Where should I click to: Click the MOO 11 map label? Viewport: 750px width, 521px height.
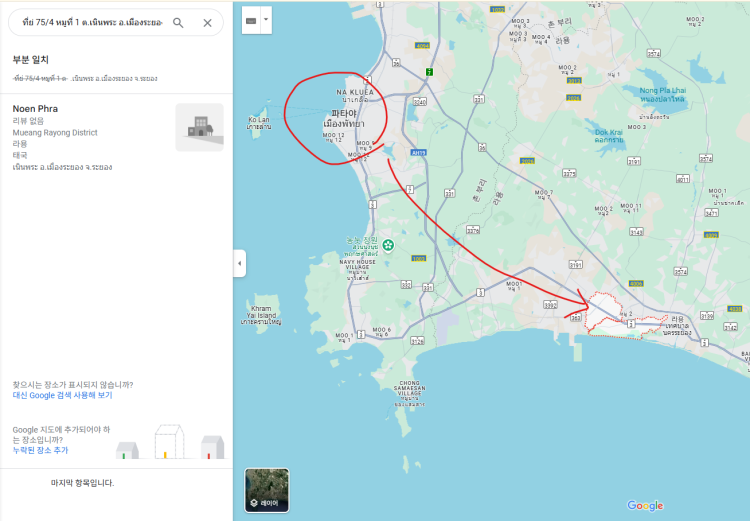pos(631,206)
